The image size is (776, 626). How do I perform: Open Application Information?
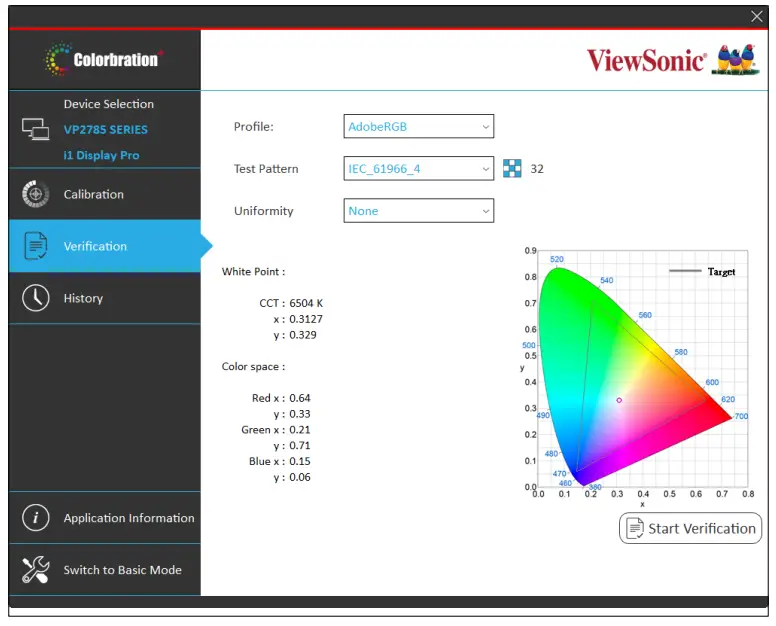point(105,518)
